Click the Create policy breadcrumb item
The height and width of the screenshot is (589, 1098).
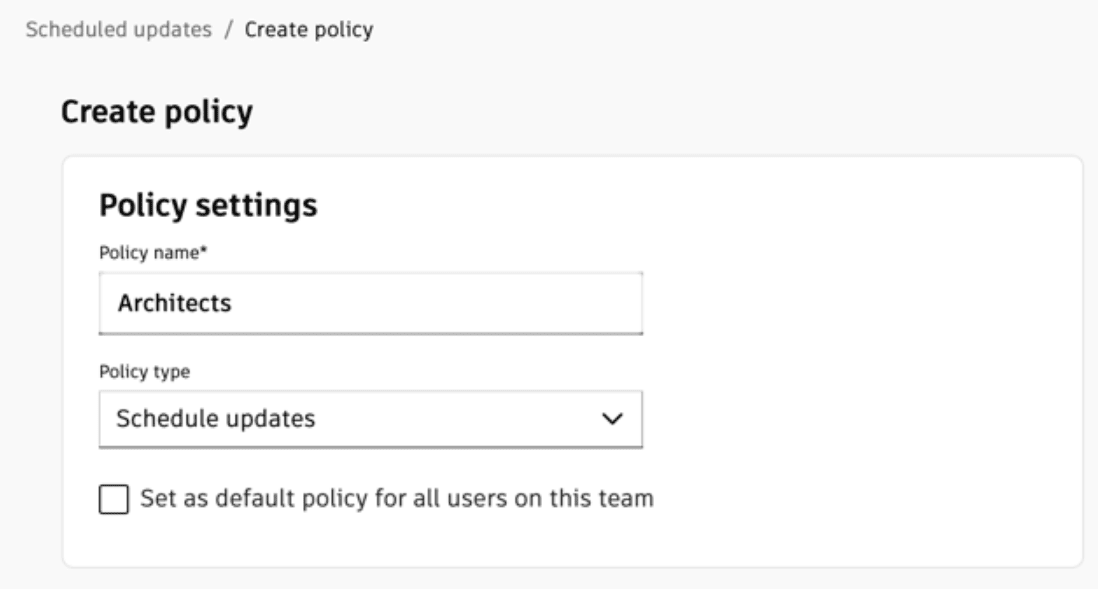point(309,30)
